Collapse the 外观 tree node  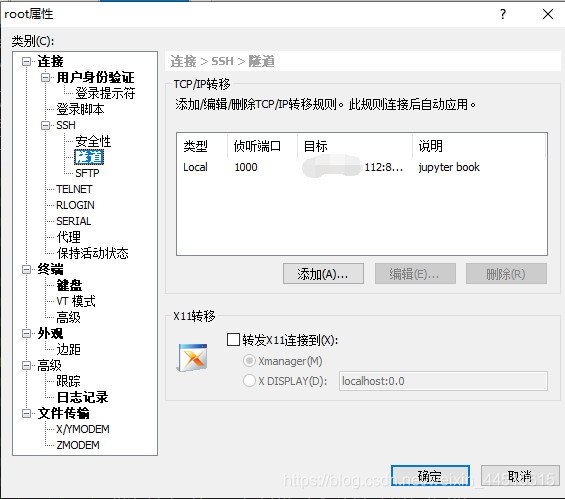pyautogui.click(x=26, y=334)
